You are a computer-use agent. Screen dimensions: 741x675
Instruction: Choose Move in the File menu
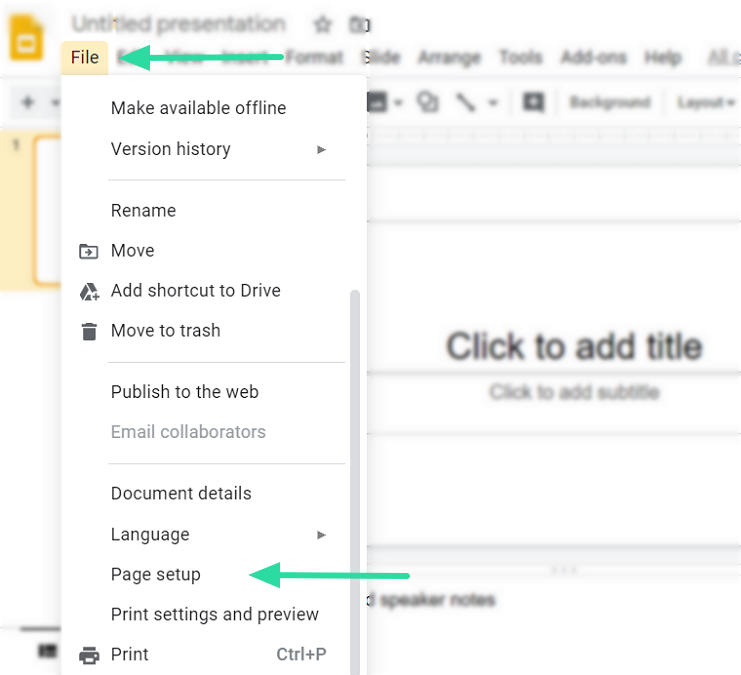coord(215,251)
